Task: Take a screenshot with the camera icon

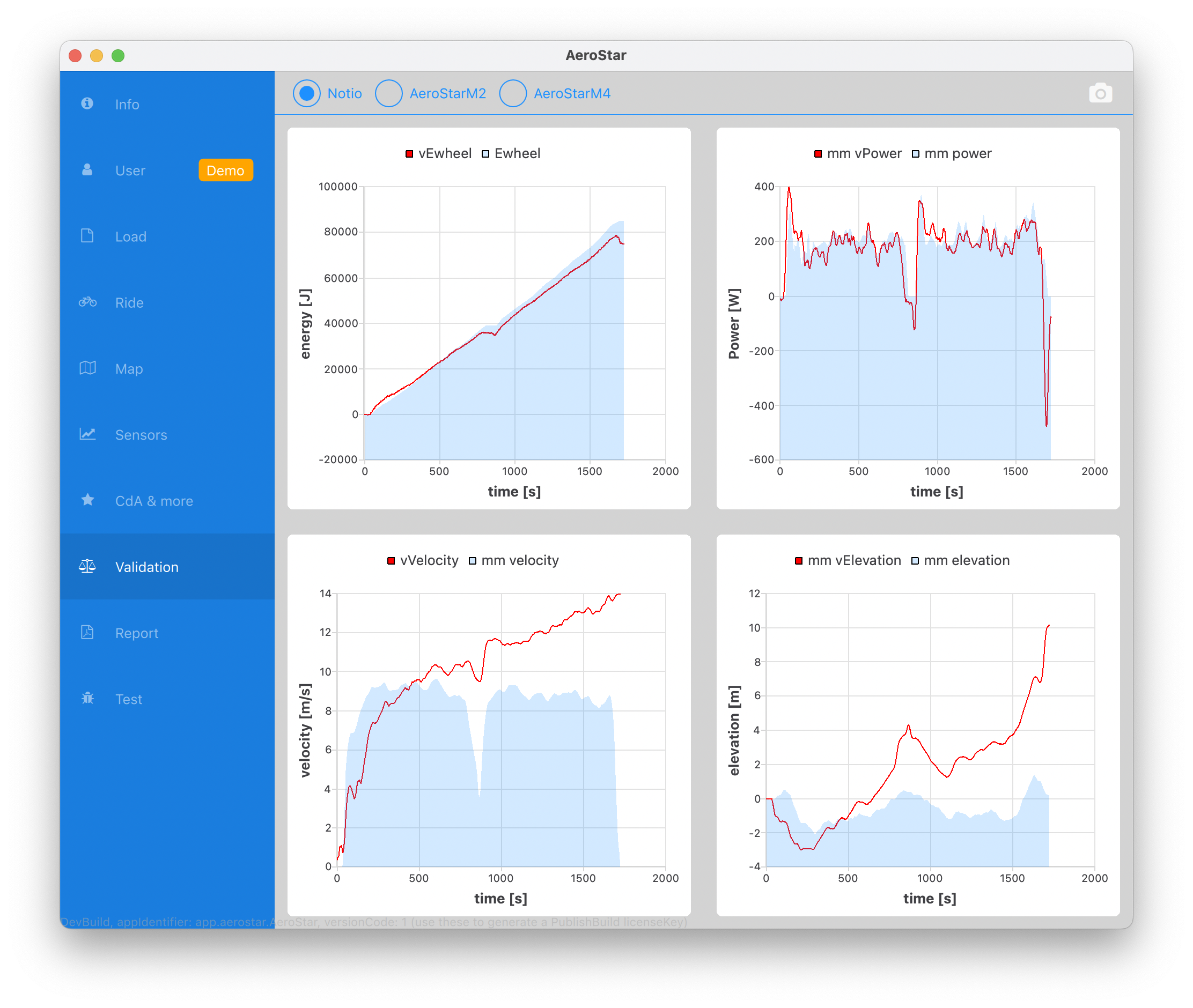Action: click(1100, 93)
